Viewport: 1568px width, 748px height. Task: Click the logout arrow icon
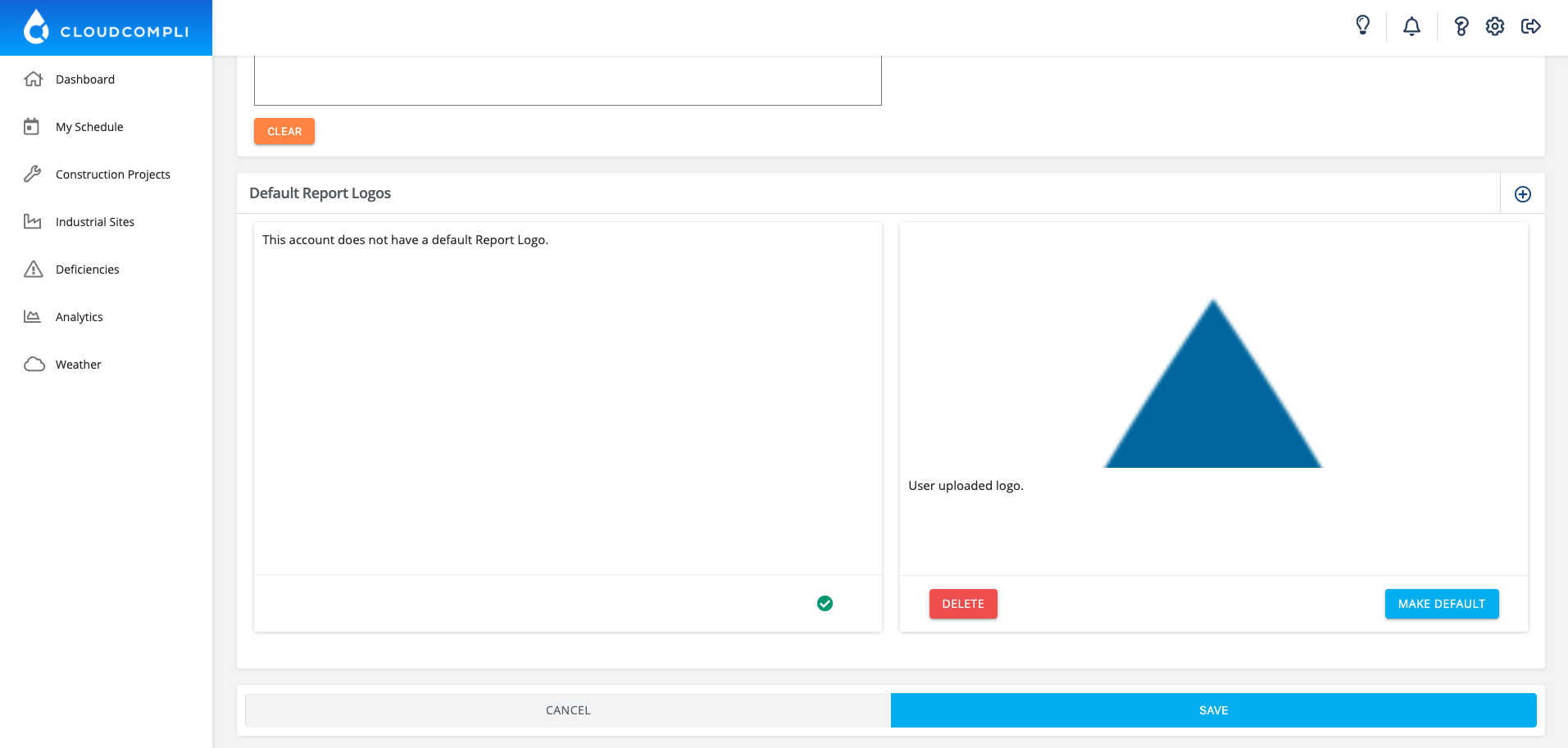point(1531,26)
